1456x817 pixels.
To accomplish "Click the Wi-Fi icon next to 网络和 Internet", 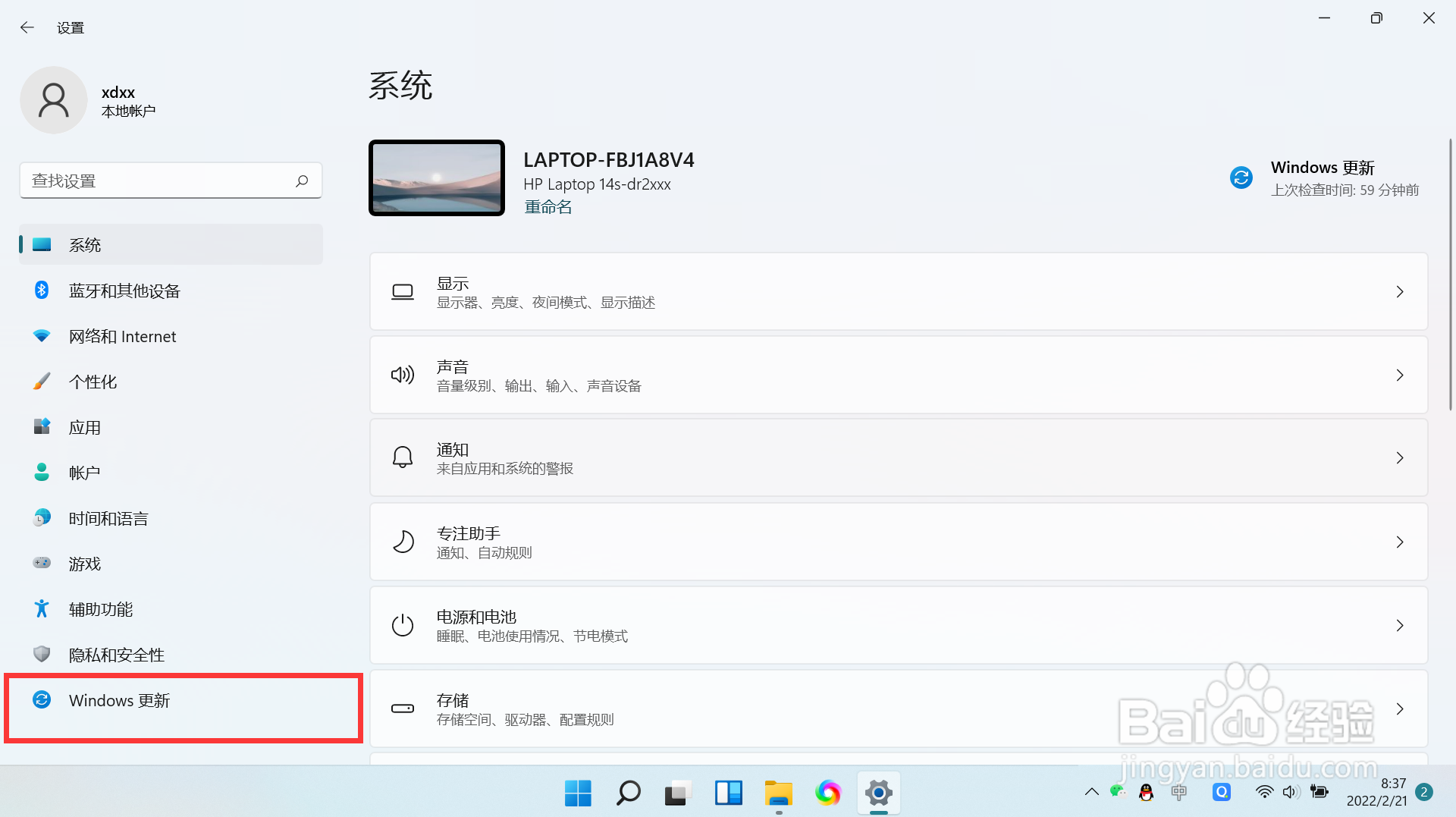I will pyautogui.click(x=42, y=335).
